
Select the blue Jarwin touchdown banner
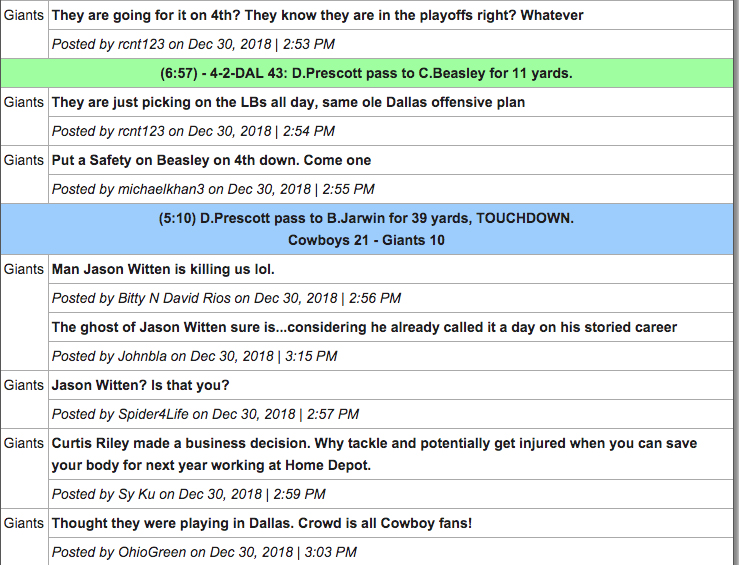[x=367, y=229]
